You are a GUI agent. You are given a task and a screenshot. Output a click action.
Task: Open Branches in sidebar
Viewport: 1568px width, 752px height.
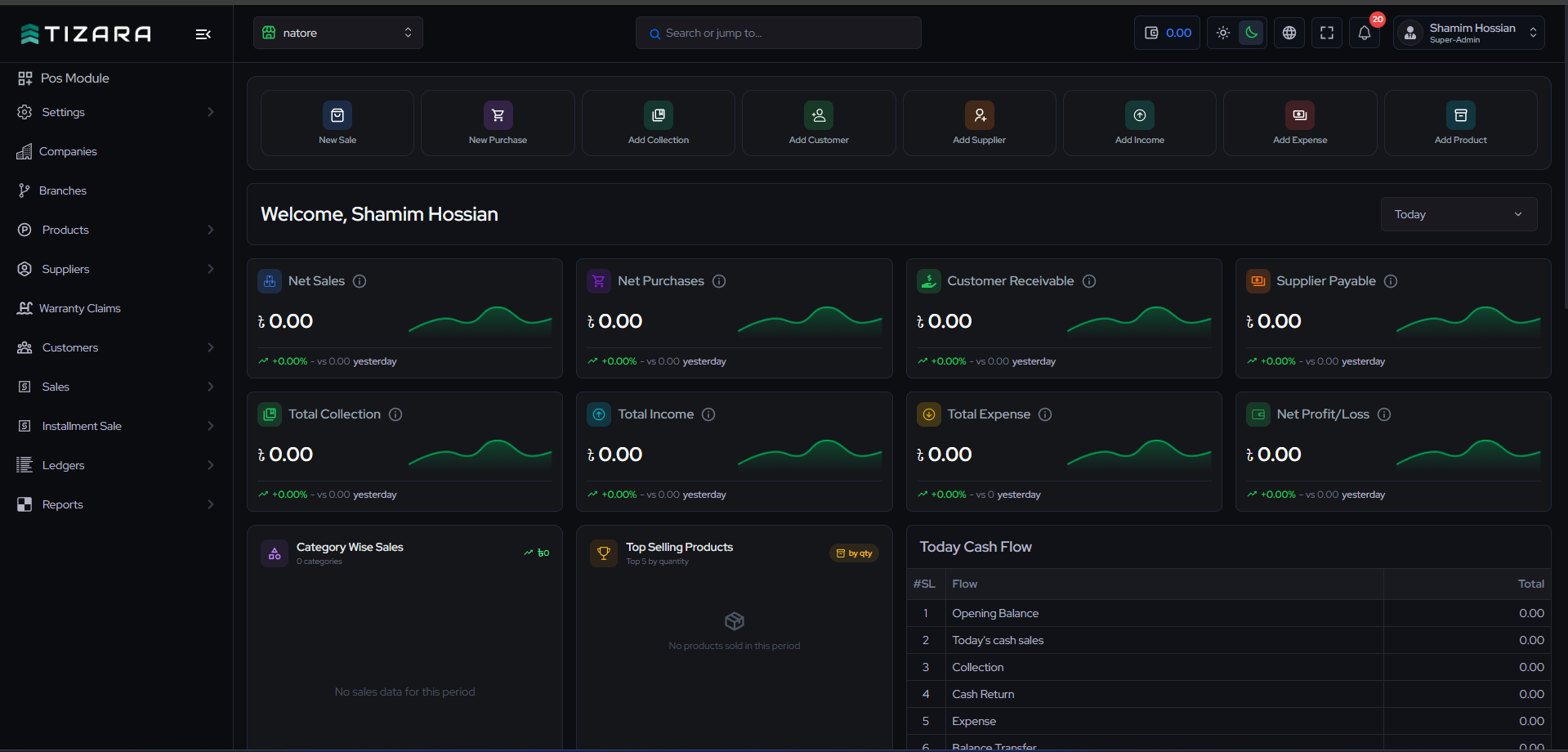116,190
